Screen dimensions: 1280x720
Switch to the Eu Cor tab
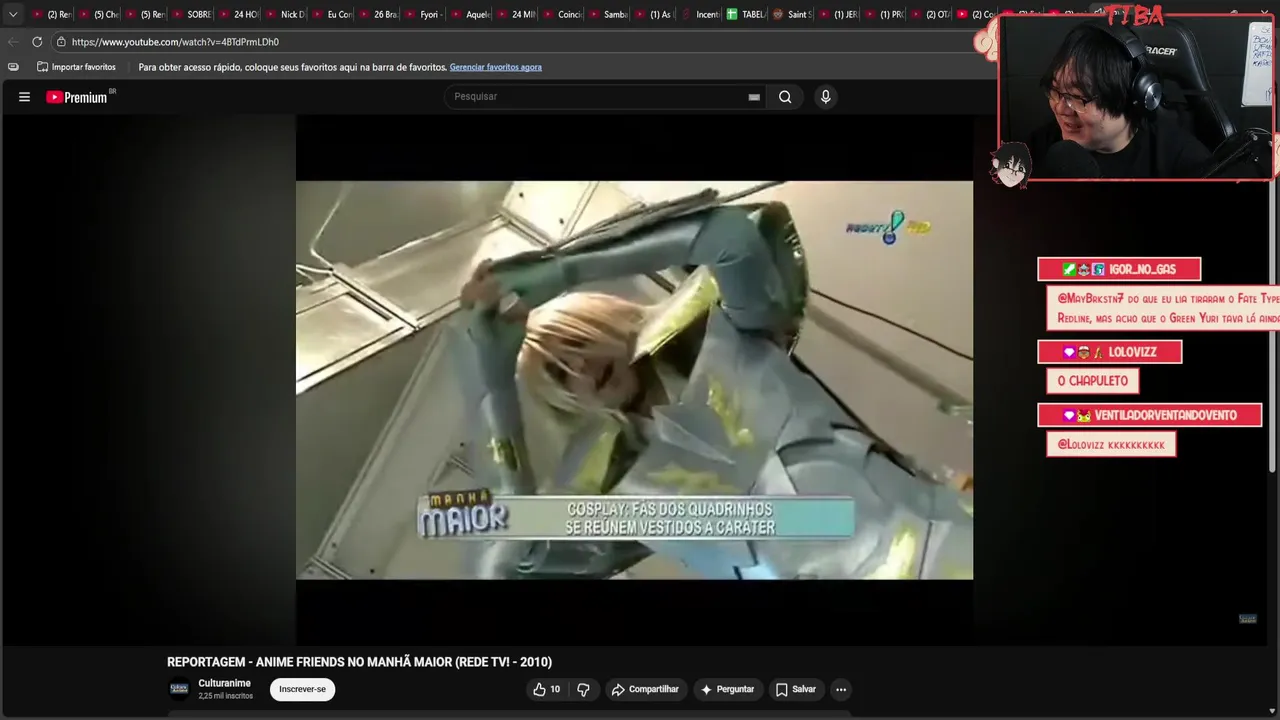pos(332,14)
